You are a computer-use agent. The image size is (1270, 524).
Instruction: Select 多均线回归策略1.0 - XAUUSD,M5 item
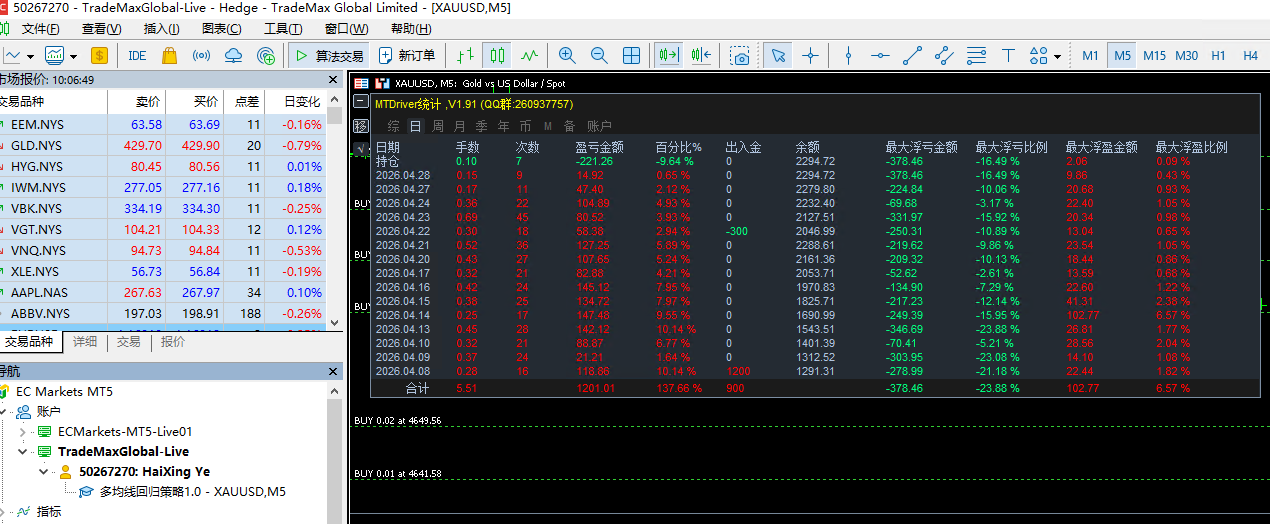192,492
